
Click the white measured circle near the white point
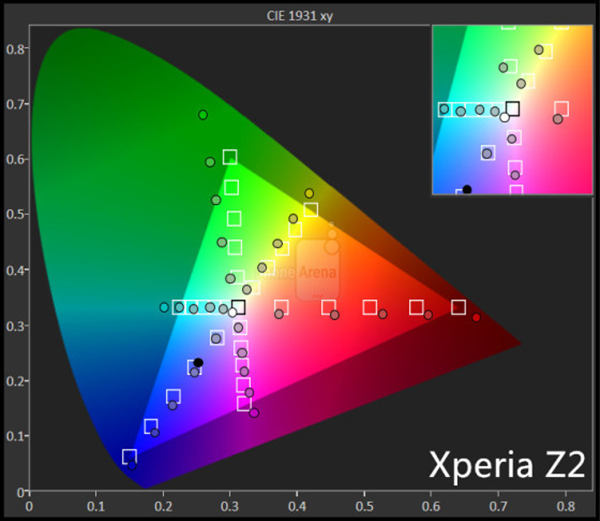point(233,313)
